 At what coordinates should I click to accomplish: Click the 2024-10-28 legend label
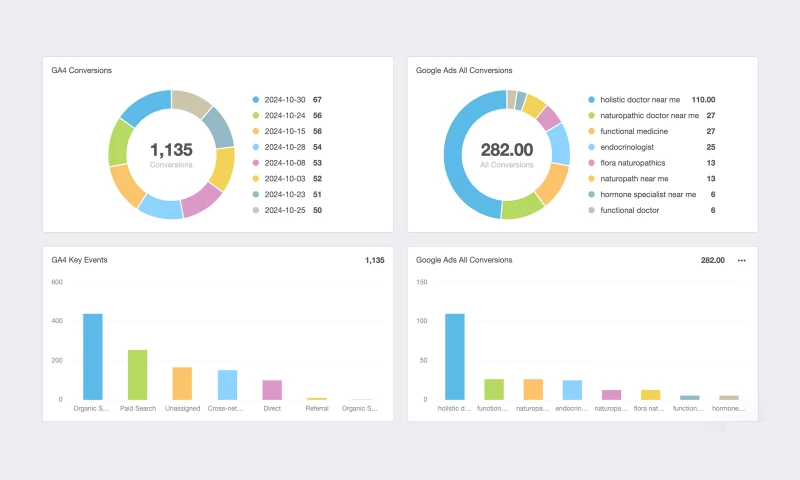(x=285, y=147)
